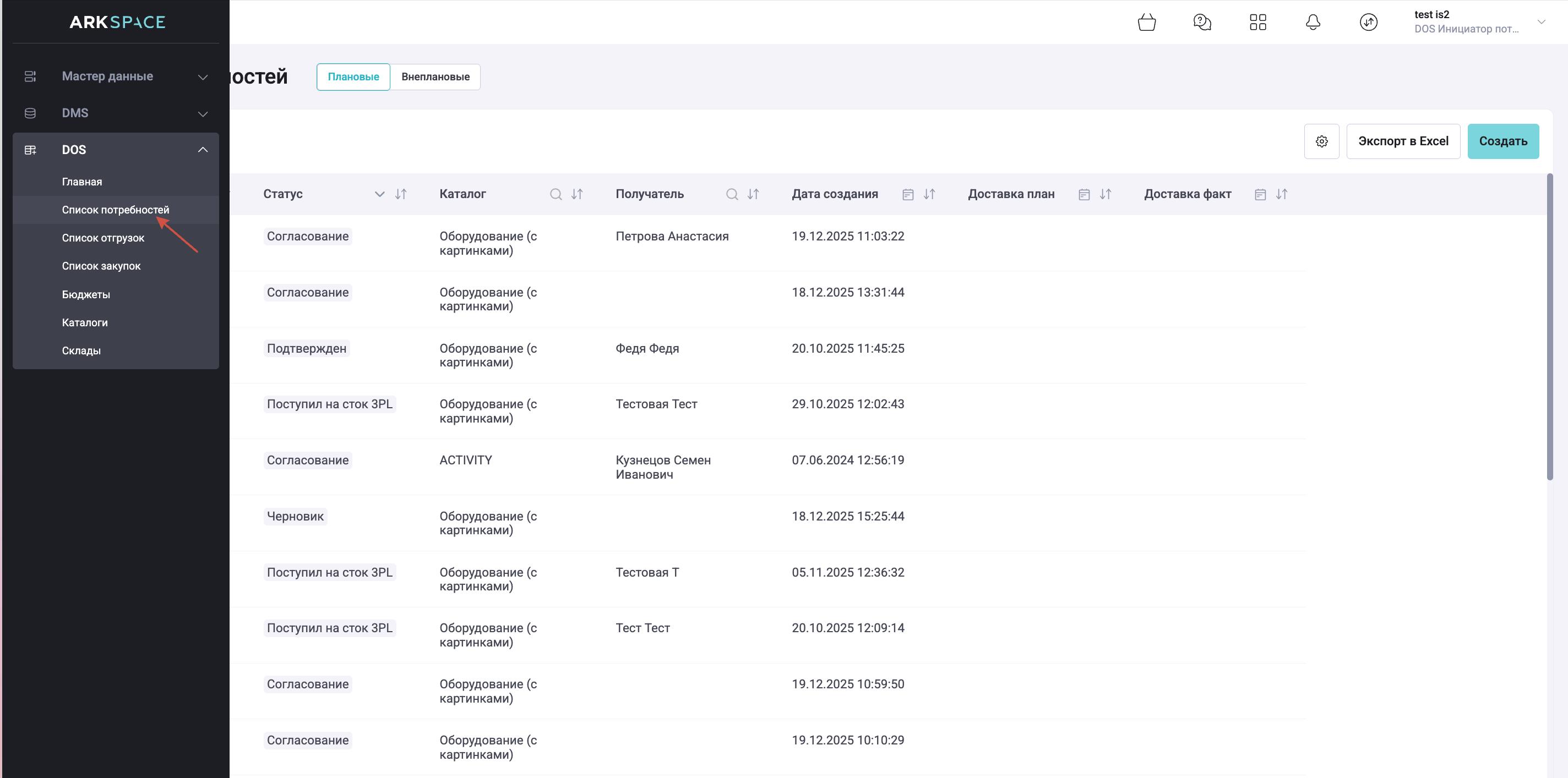Screen dimensions: 1568x778
Task: Open table settings gear button
Action: (x=1321, y=142)
